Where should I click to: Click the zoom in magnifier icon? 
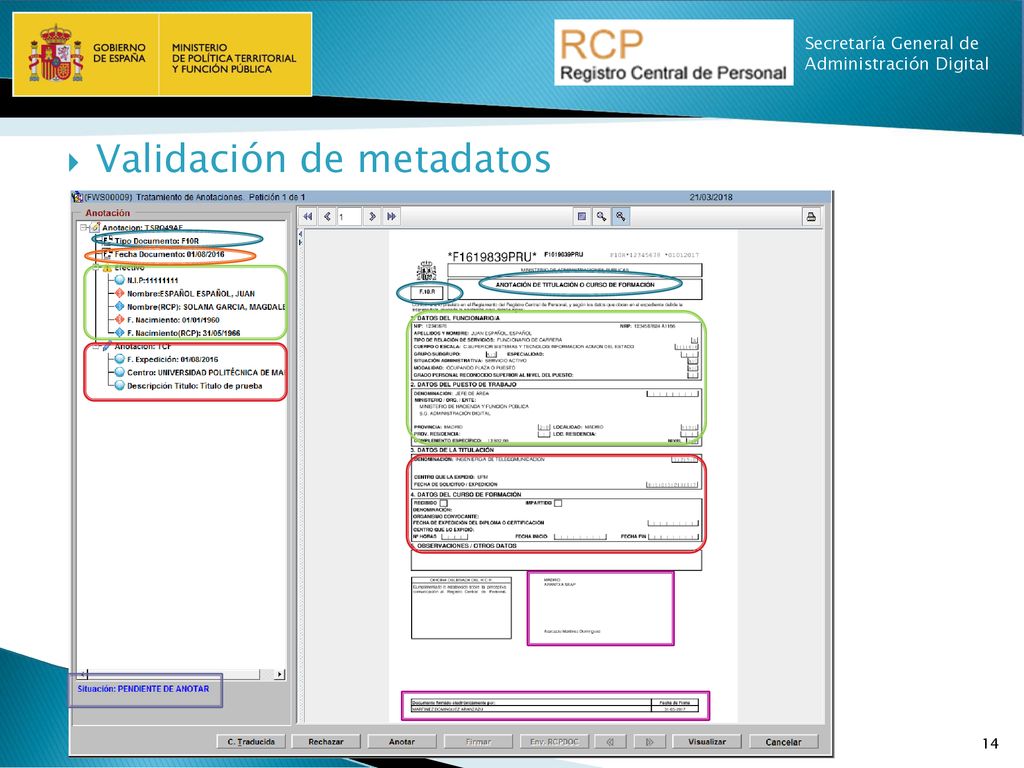[x=601, y=216]
